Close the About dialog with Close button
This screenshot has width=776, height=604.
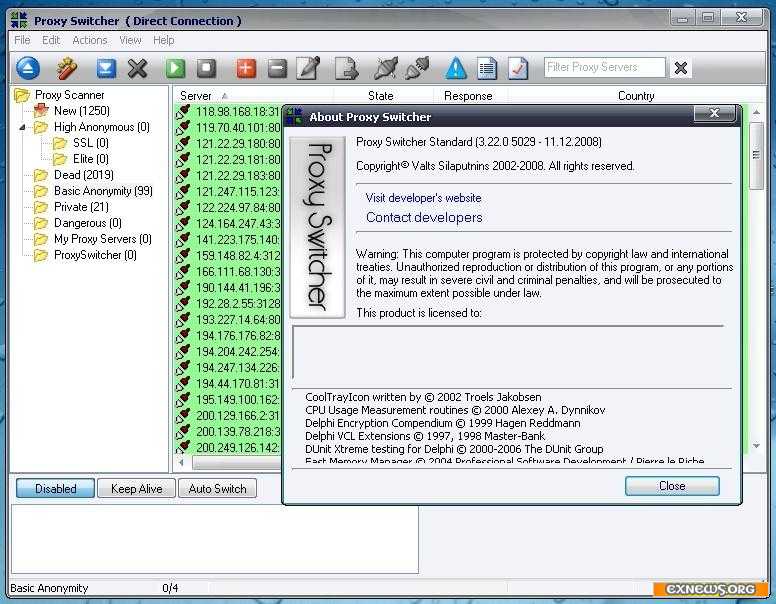point(672,486)
